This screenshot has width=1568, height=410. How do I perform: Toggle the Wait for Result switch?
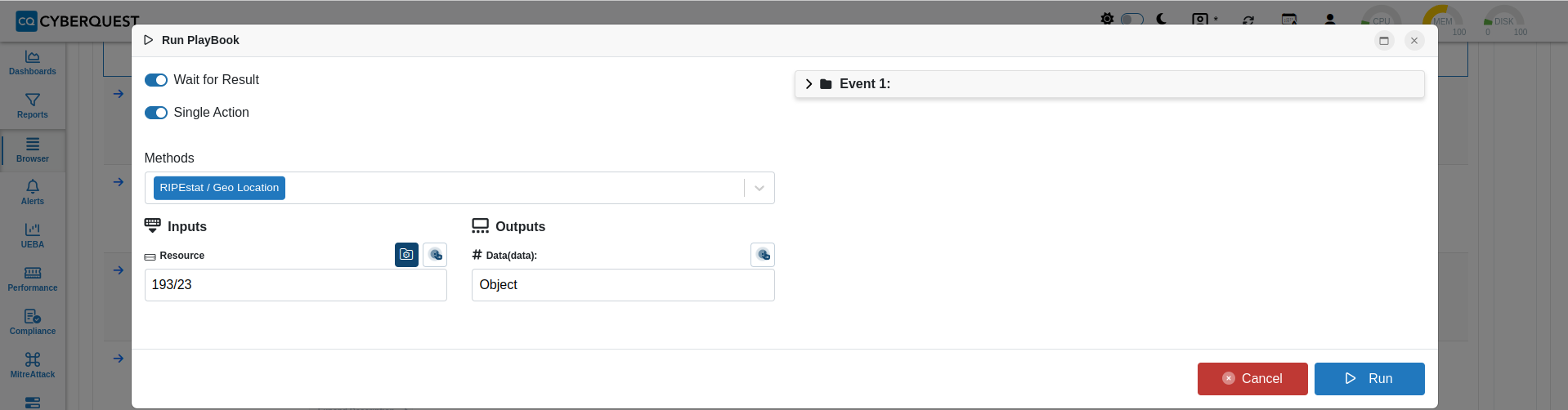[x=156, y=80]
